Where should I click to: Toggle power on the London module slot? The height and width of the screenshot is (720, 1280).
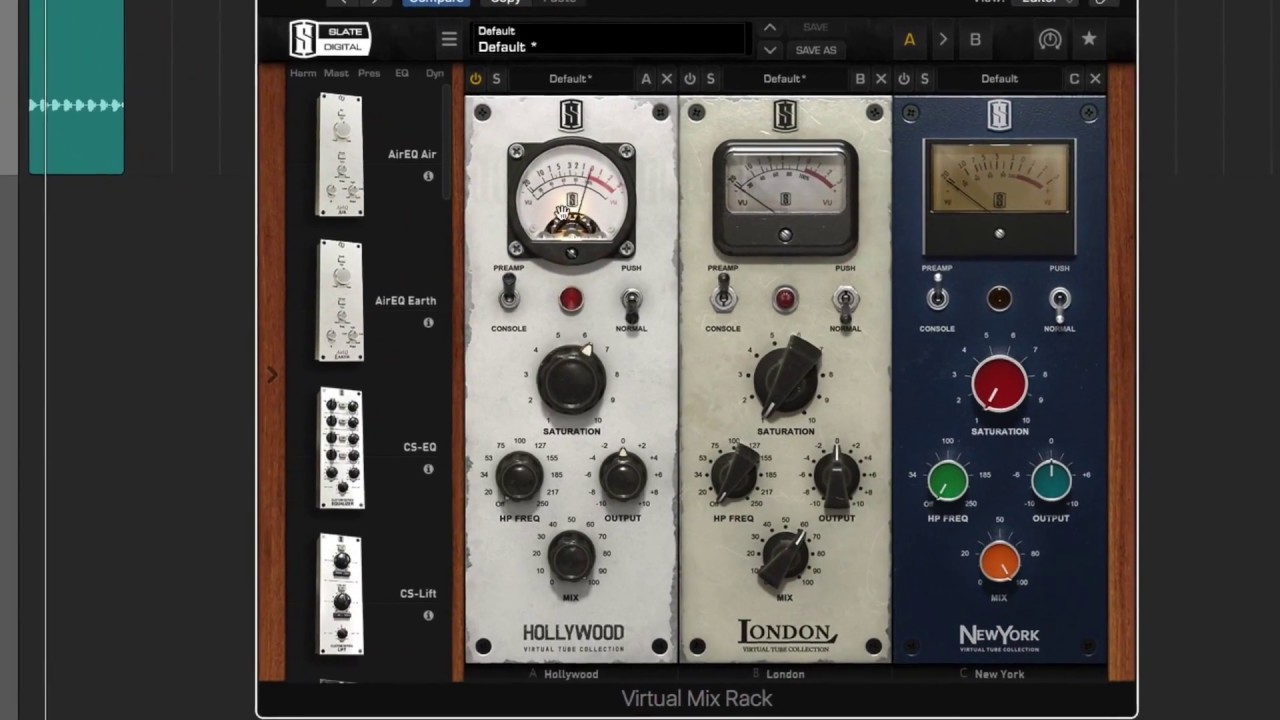point(689,79)
